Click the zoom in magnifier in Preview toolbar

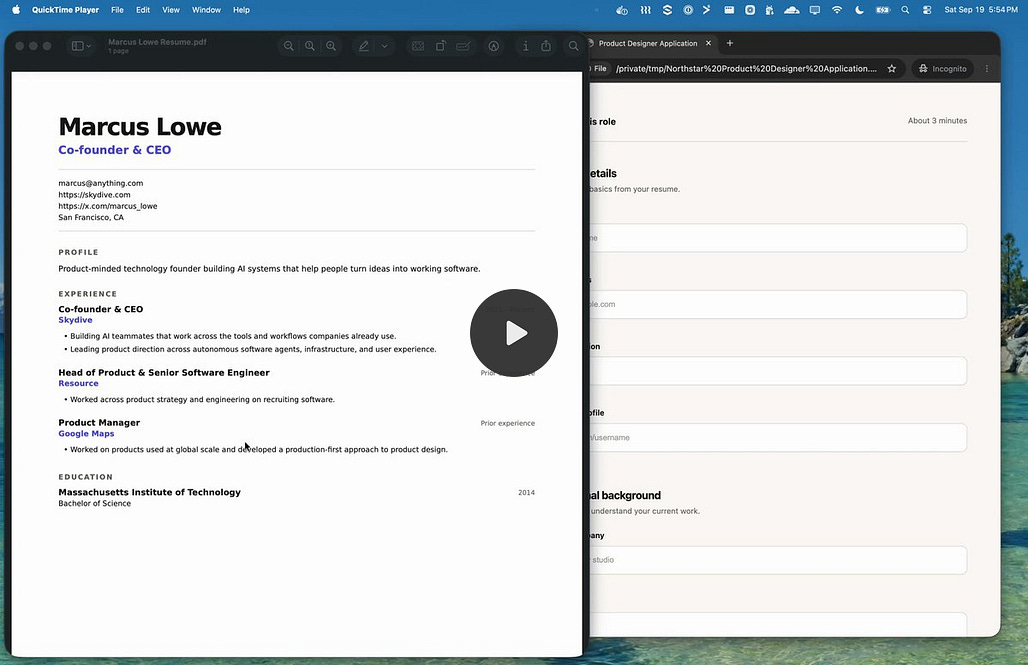pyautogui.click(x=331, y=46)
